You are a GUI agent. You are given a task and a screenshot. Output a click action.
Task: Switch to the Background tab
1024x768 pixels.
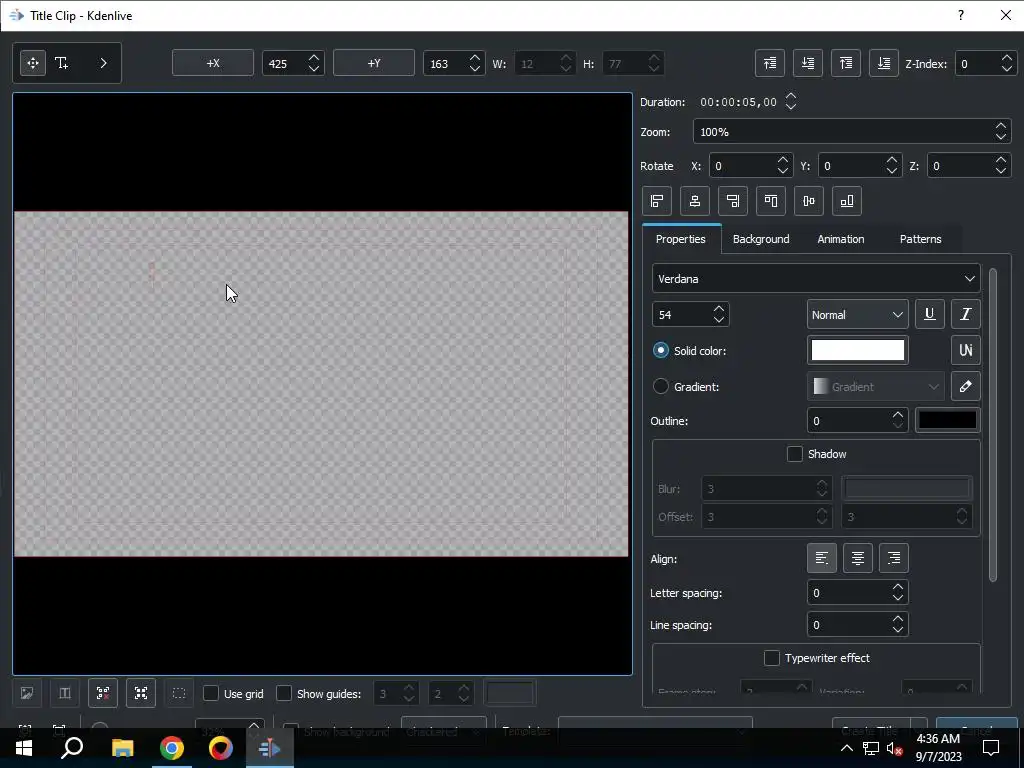[x=761, y=239]
